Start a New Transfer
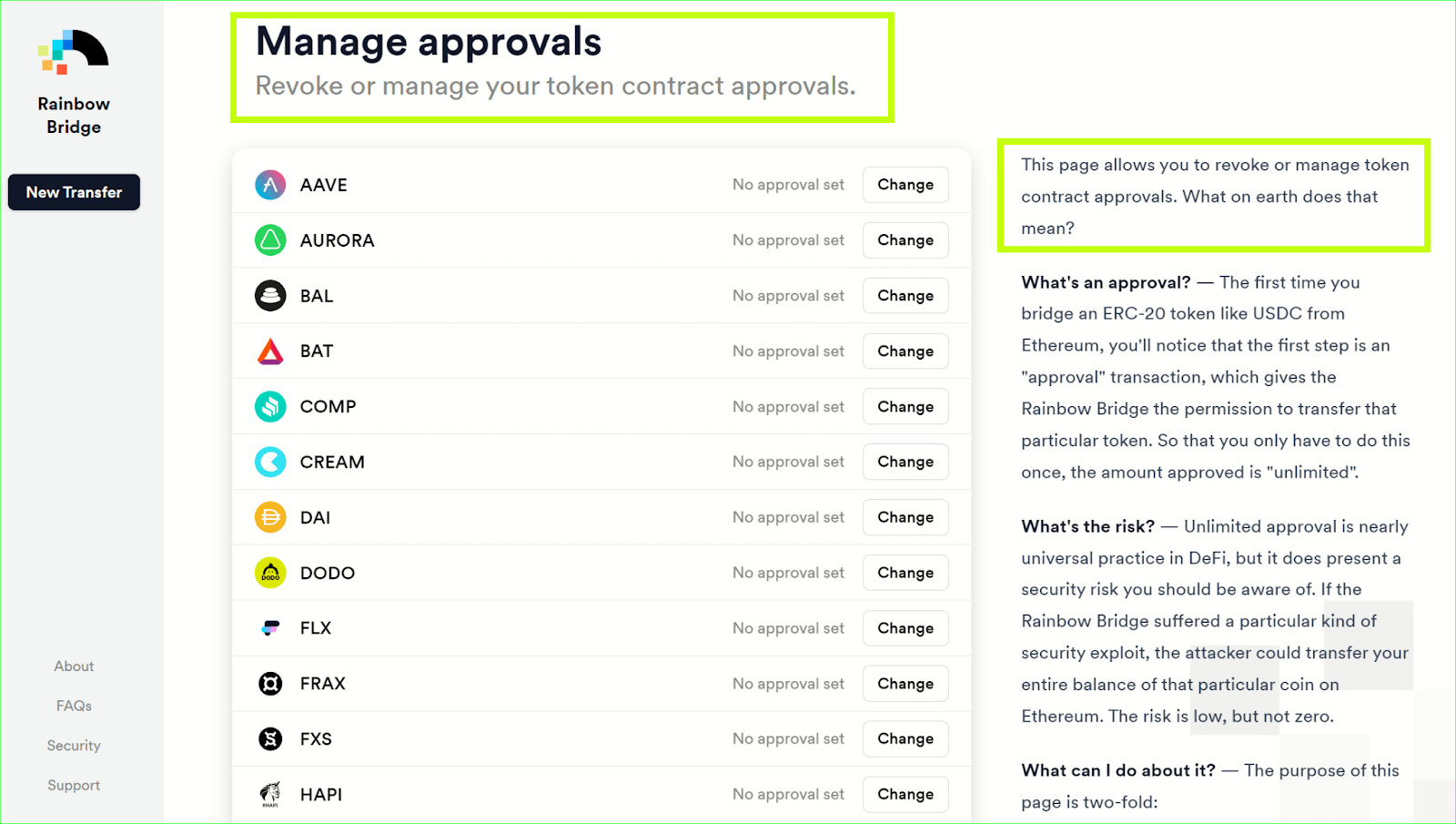The width and height of the screenshot is (1456, 824). (74, 192)
